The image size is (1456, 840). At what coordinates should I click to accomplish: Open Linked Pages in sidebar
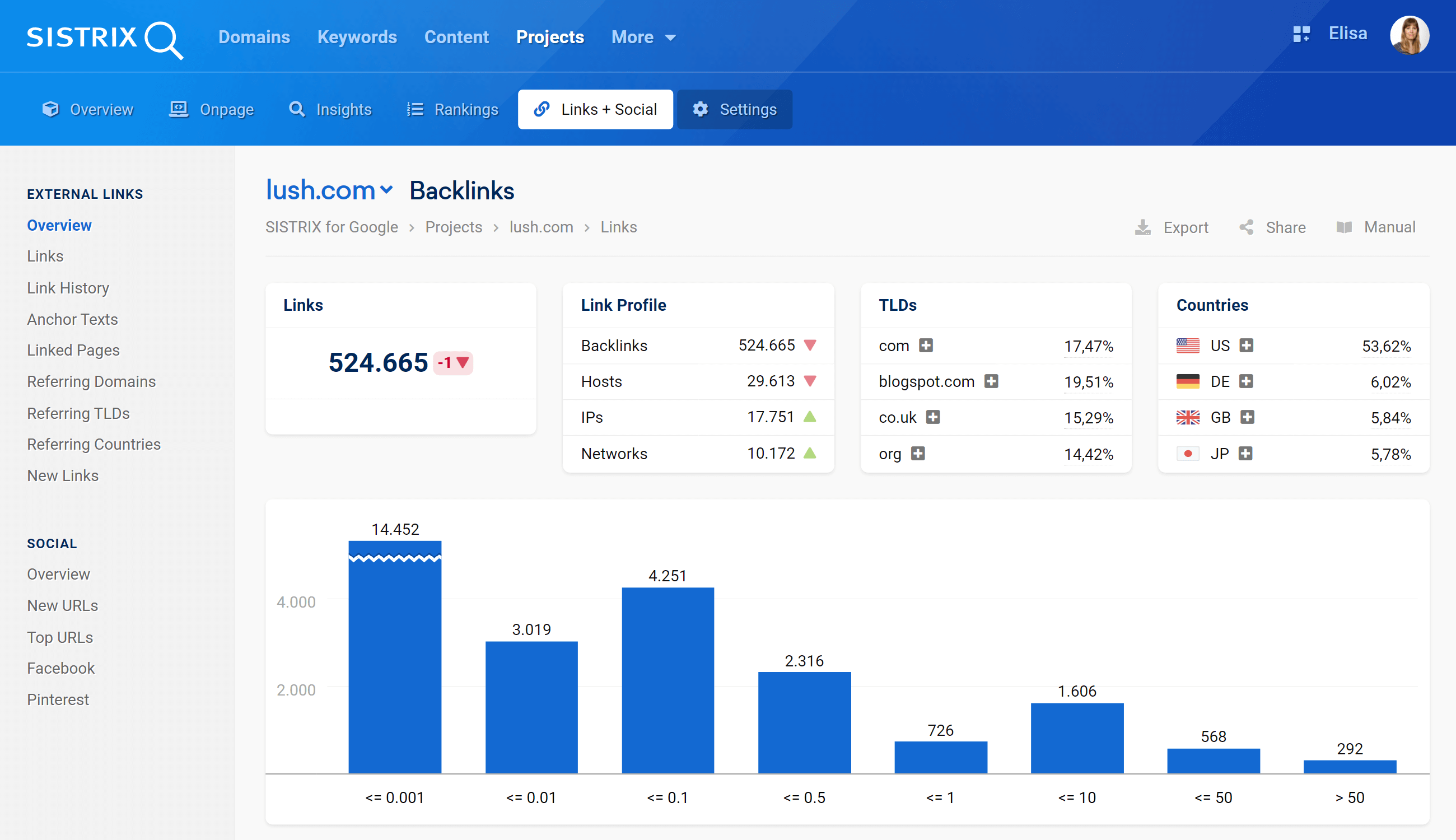[x=73, y=350]
